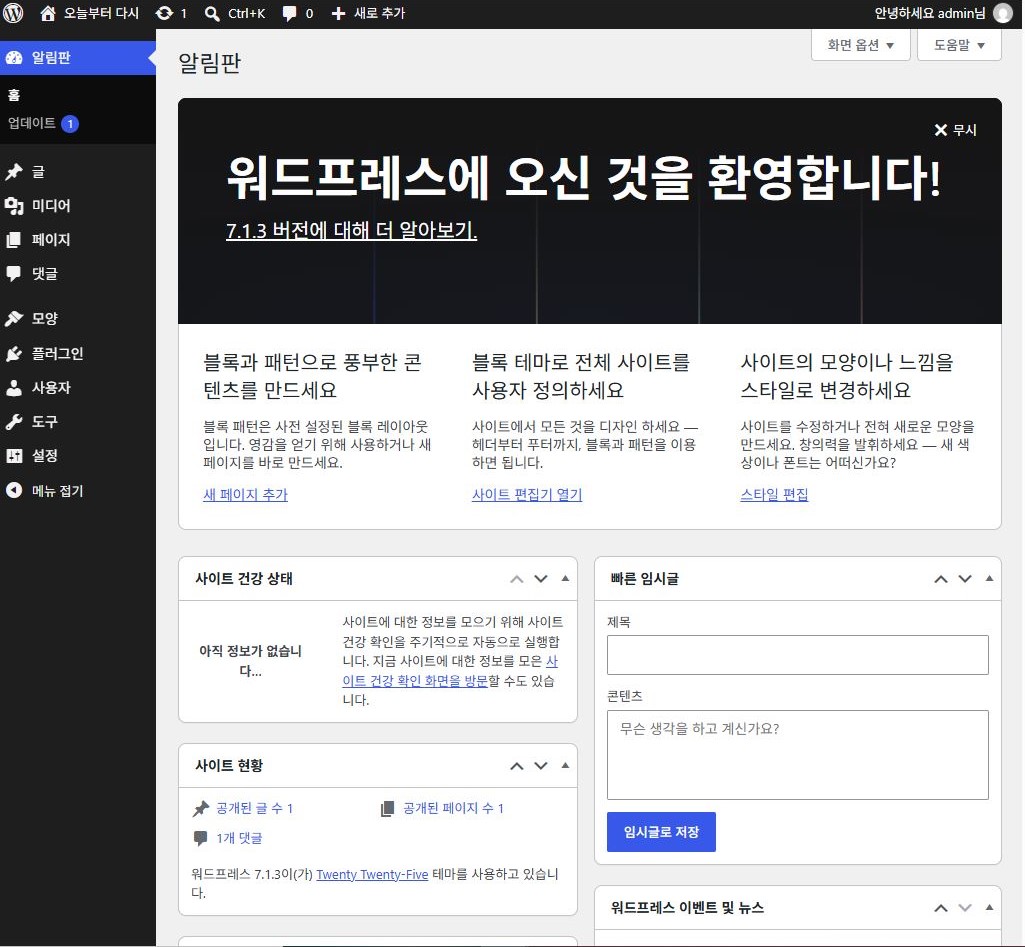Viewport: 1025px width, 947px height.
Task: Open 미디어 media menu
Action: pos(78,206)
